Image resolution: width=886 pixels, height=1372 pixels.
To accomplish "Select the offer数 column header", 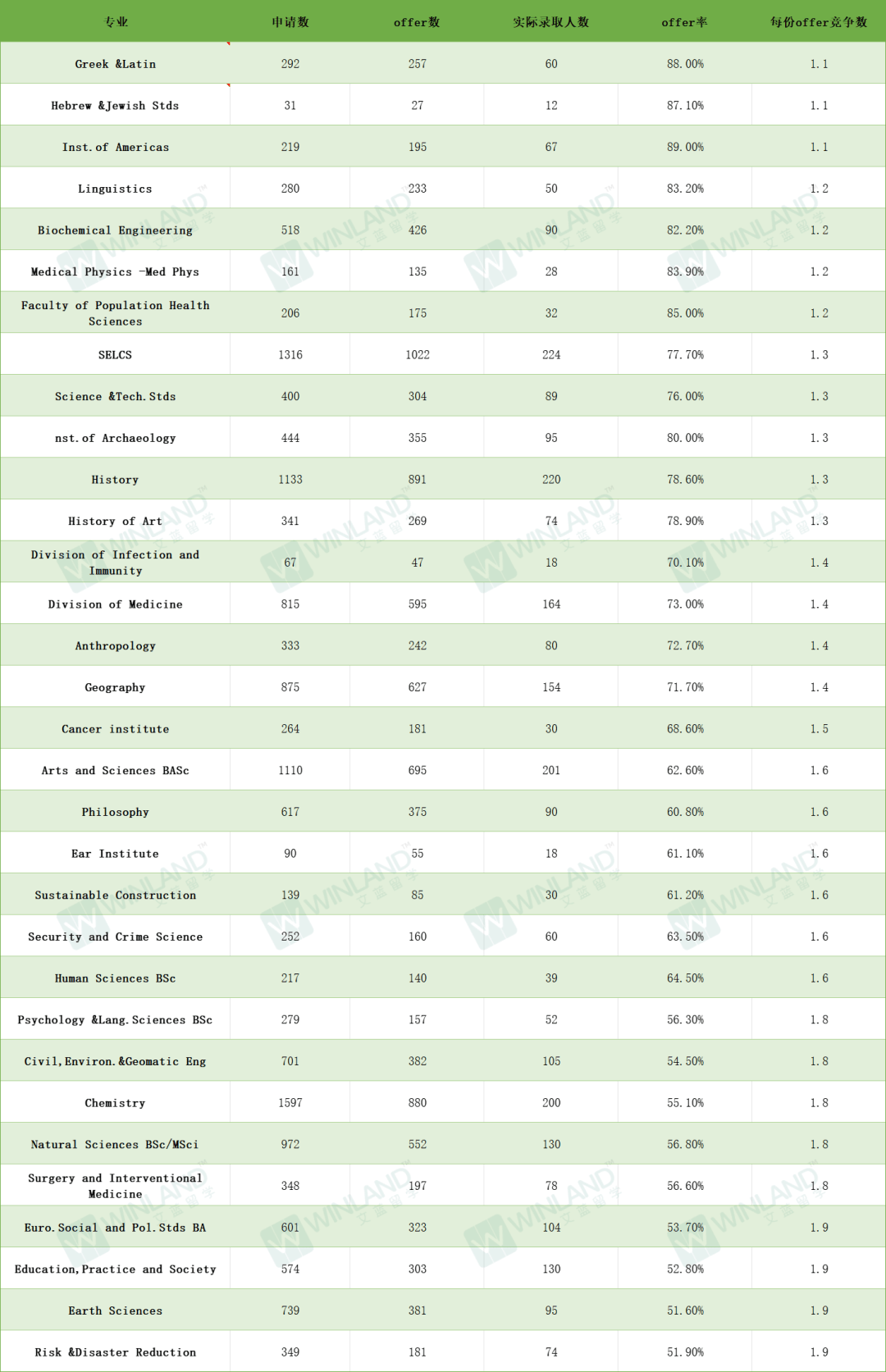I will [x=417, y=22].
